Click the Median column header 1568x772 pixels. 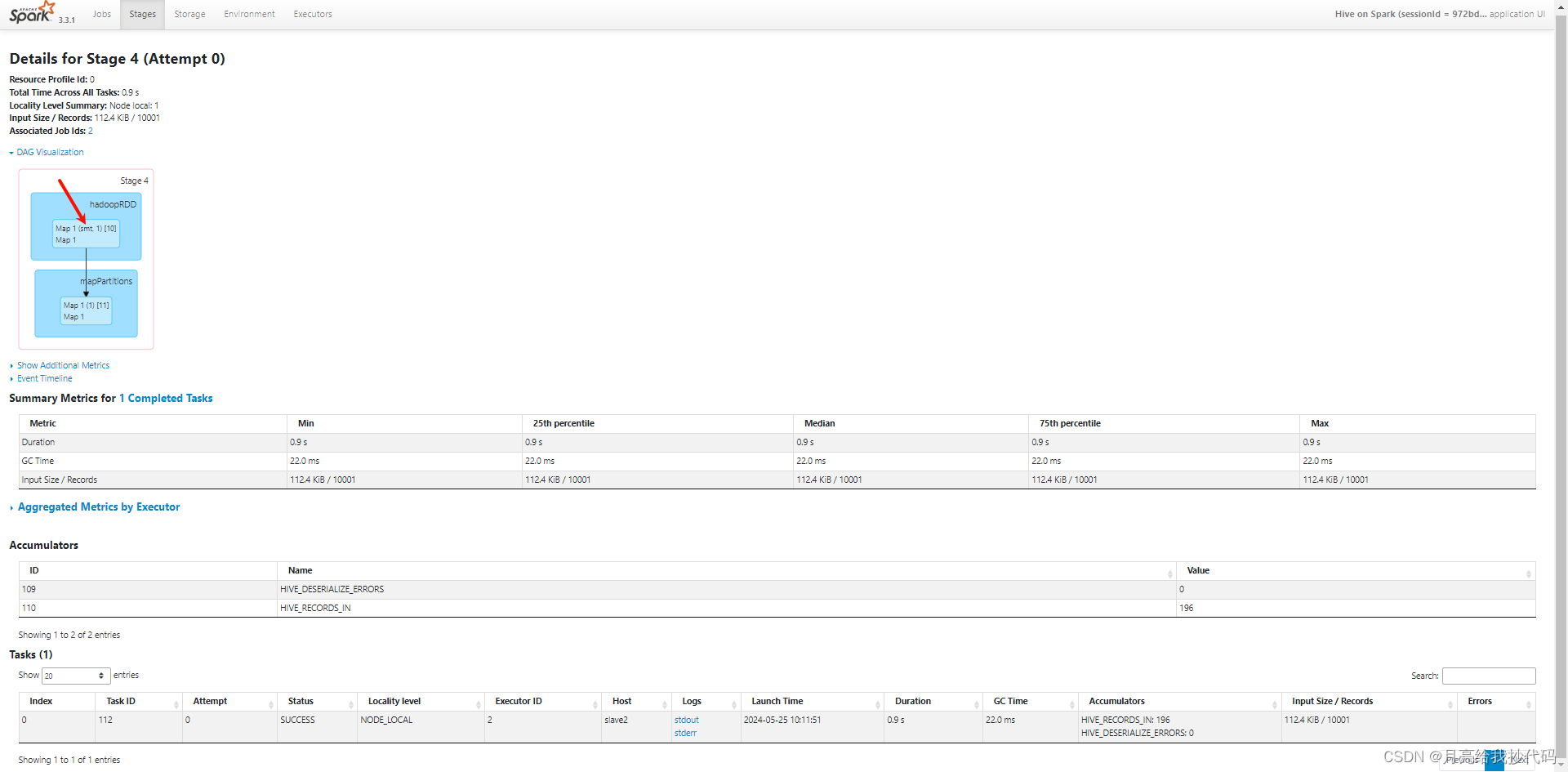point(910,423)
